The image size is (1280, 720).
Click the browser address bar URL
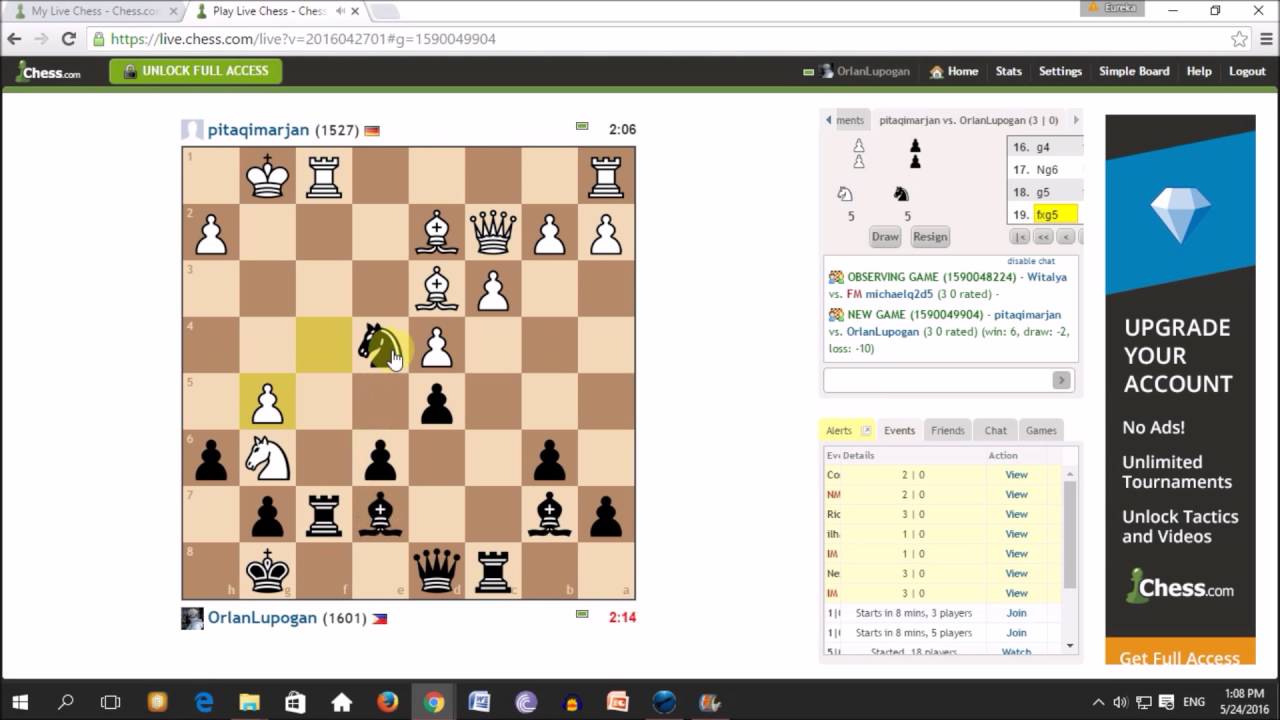(x=303, y=39)
